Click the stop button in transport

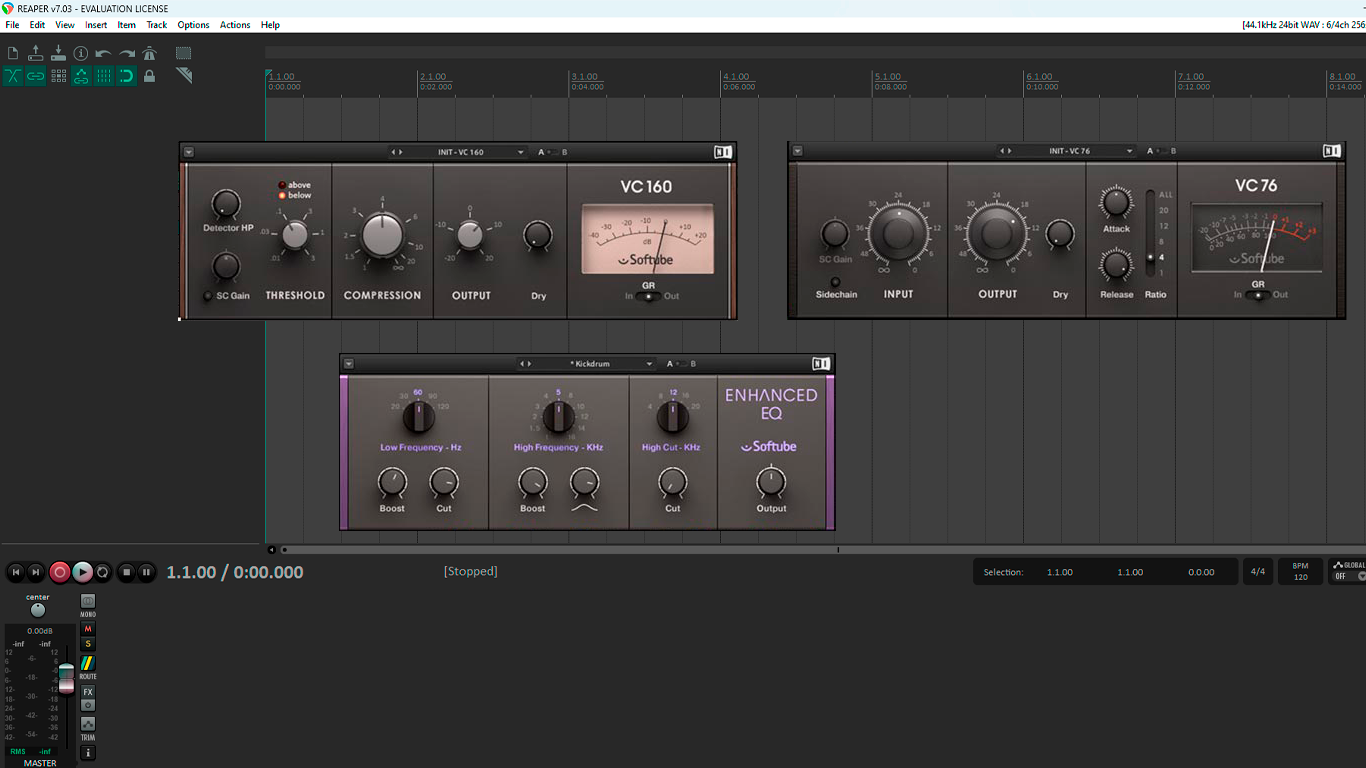pyautogui.click(x=126, y=572)
